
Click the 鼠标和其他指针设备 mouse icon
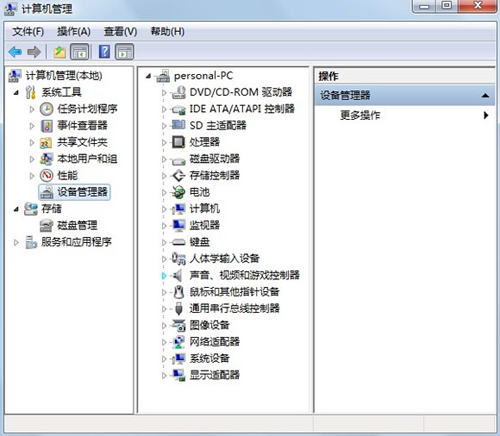179,292
